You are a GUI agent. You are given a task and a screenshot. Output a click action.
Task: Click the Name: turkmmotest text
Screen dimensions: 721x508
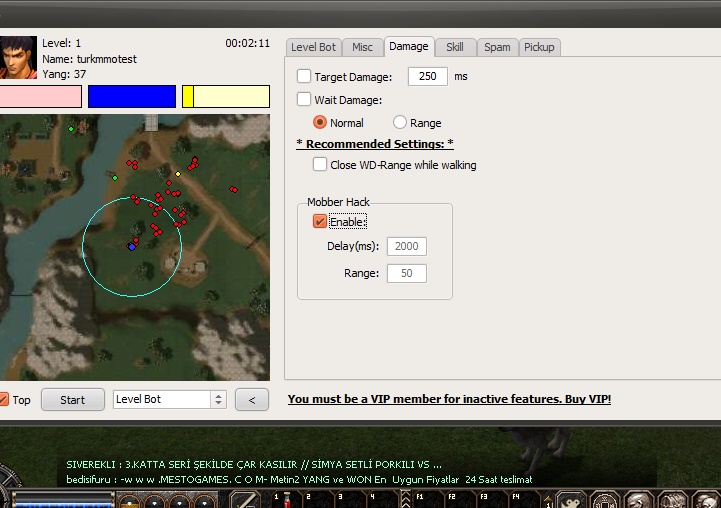(90, 59)
